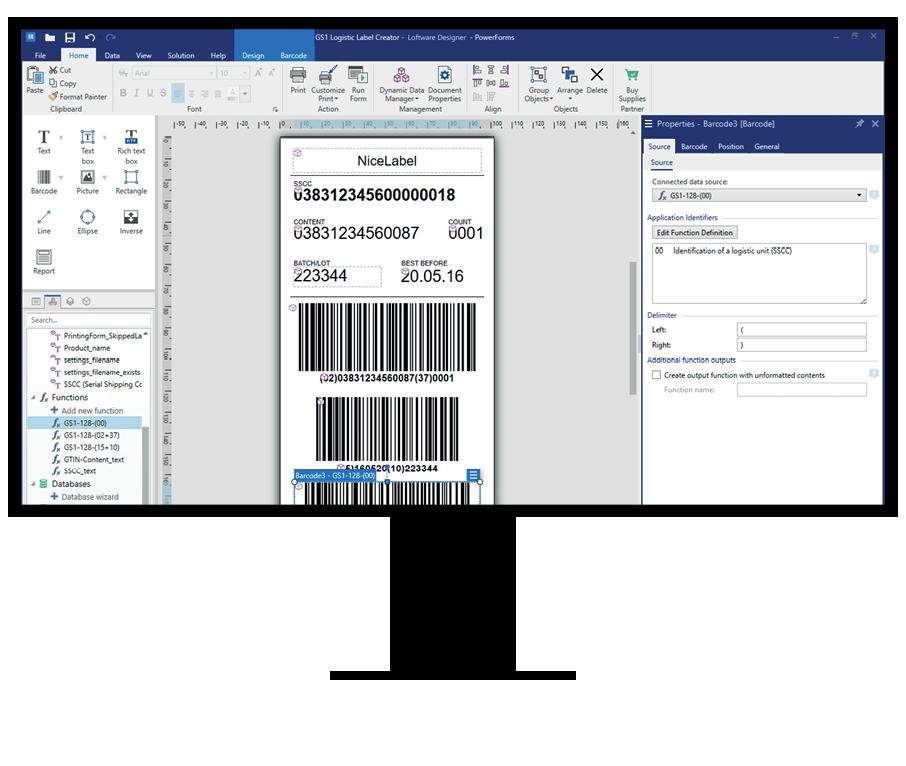Open the Customize Print dropdown
This screenshot has width=906, height=766.
click(x=328, y=84)
